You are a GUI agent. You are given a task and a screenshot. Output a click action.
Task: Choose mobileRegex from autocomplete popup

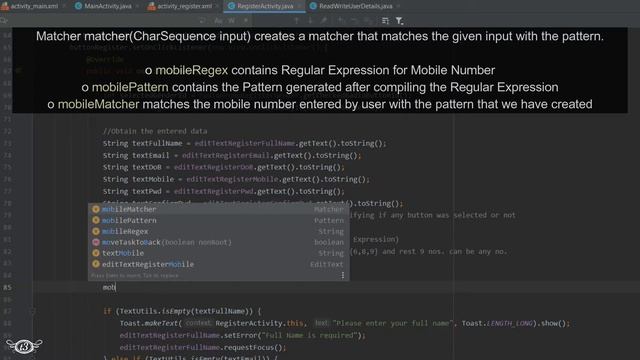coord(218,231)
